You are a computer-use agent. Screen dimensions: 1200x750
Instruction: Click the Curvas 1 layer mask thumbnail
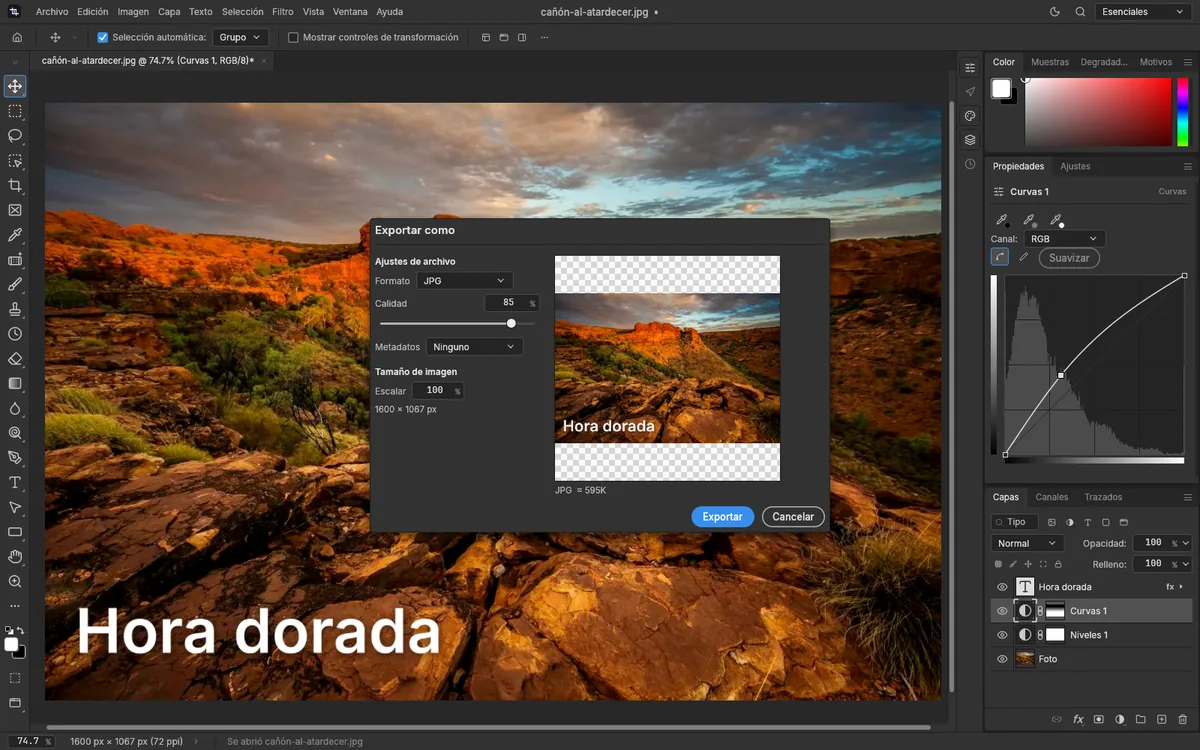point(1055,611)
